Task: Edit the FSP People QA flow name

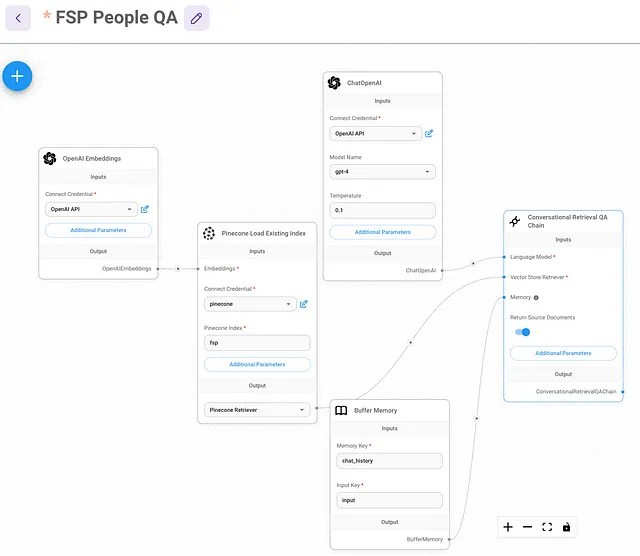Action: coord(196,18)
